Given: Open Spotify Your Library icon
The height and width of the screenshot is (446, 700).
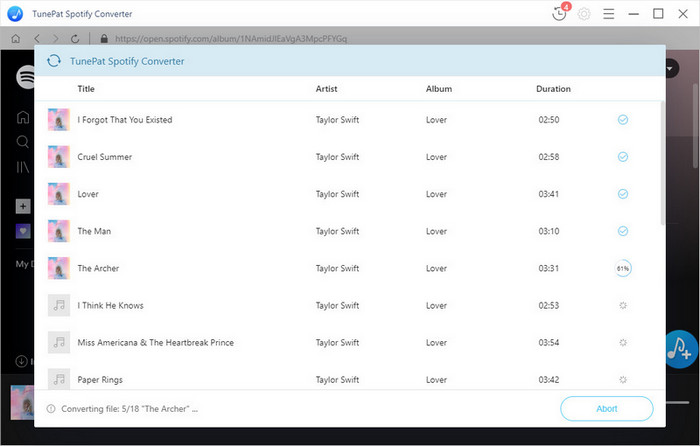Looking at the screenshot, I should point(23,167).
